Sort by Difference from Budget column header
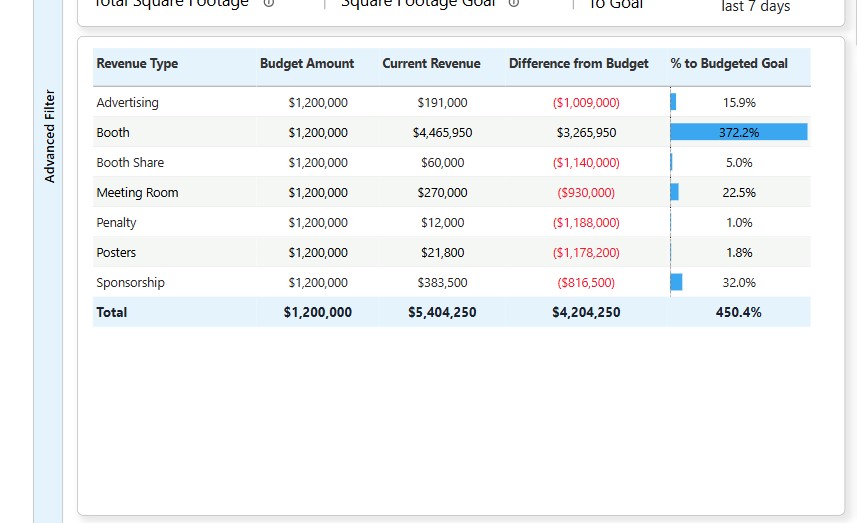857x523 pixels. coord(579,63)
